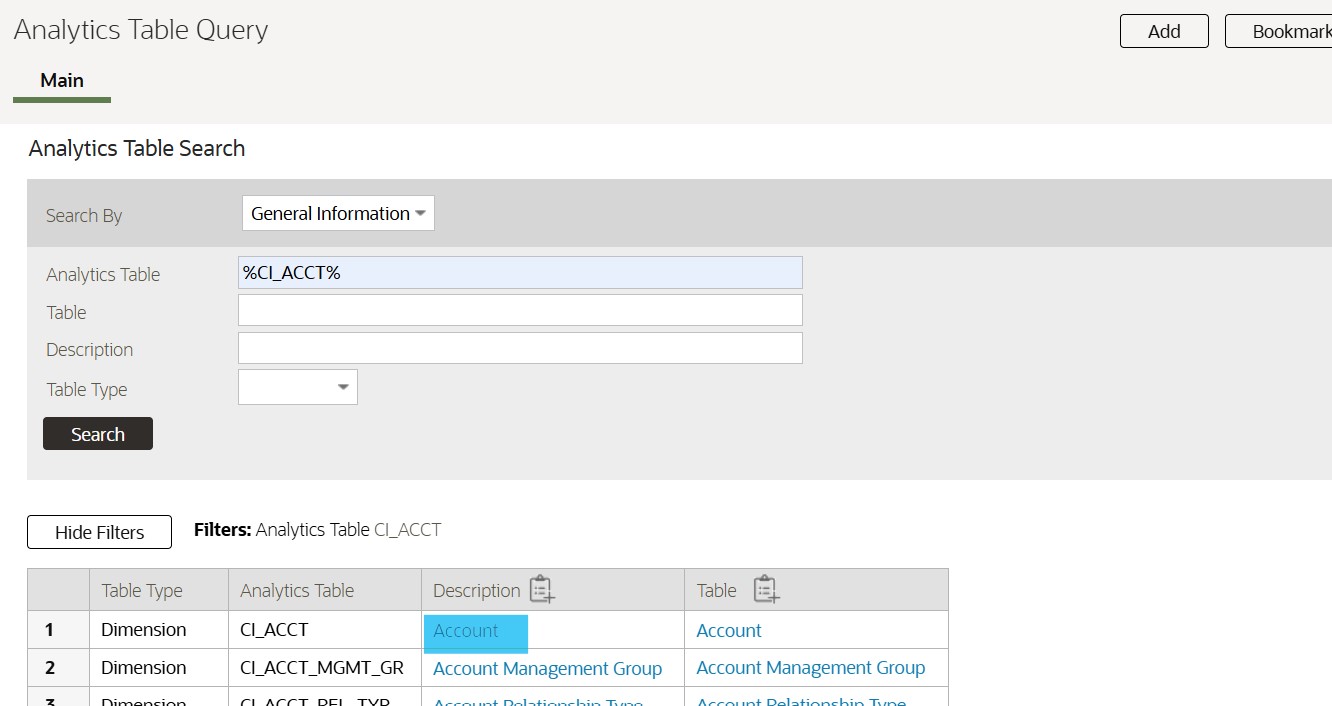1332x706 pixels.
Task: Click the Search button
Action: coord(98,434)
